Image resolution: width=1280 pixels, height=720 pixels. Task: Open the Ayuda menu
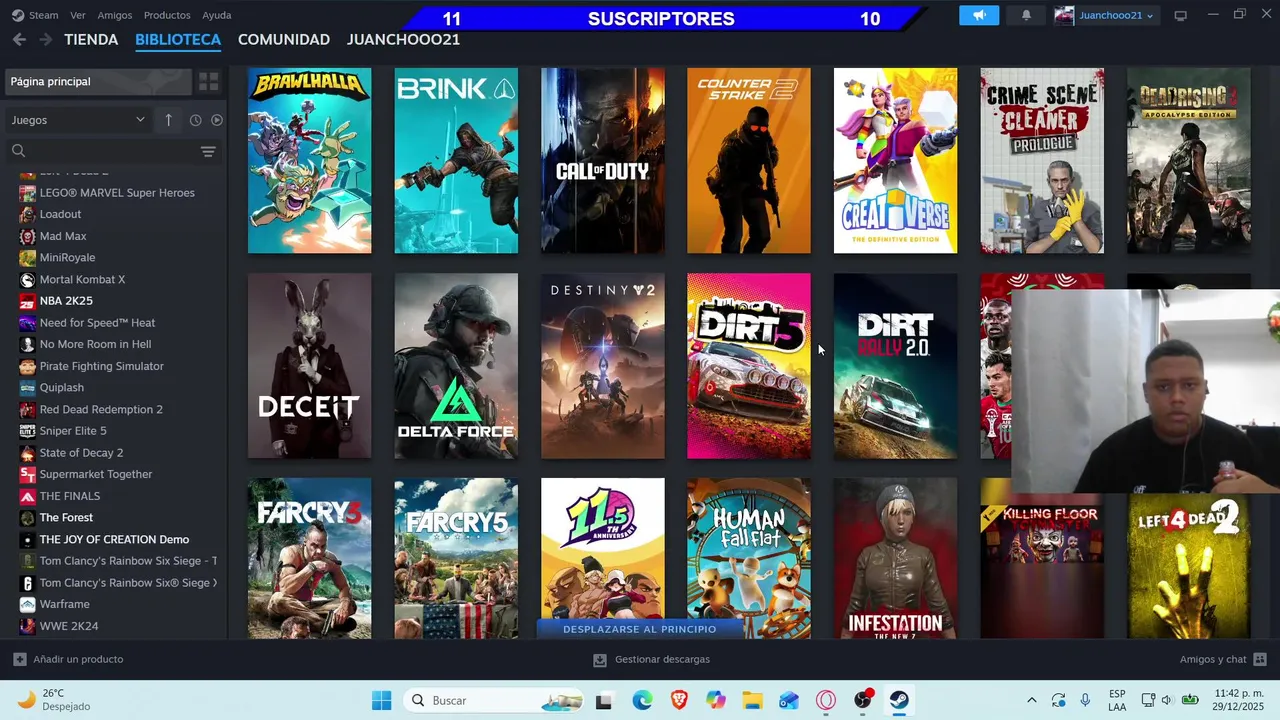(x=217, y=15)
